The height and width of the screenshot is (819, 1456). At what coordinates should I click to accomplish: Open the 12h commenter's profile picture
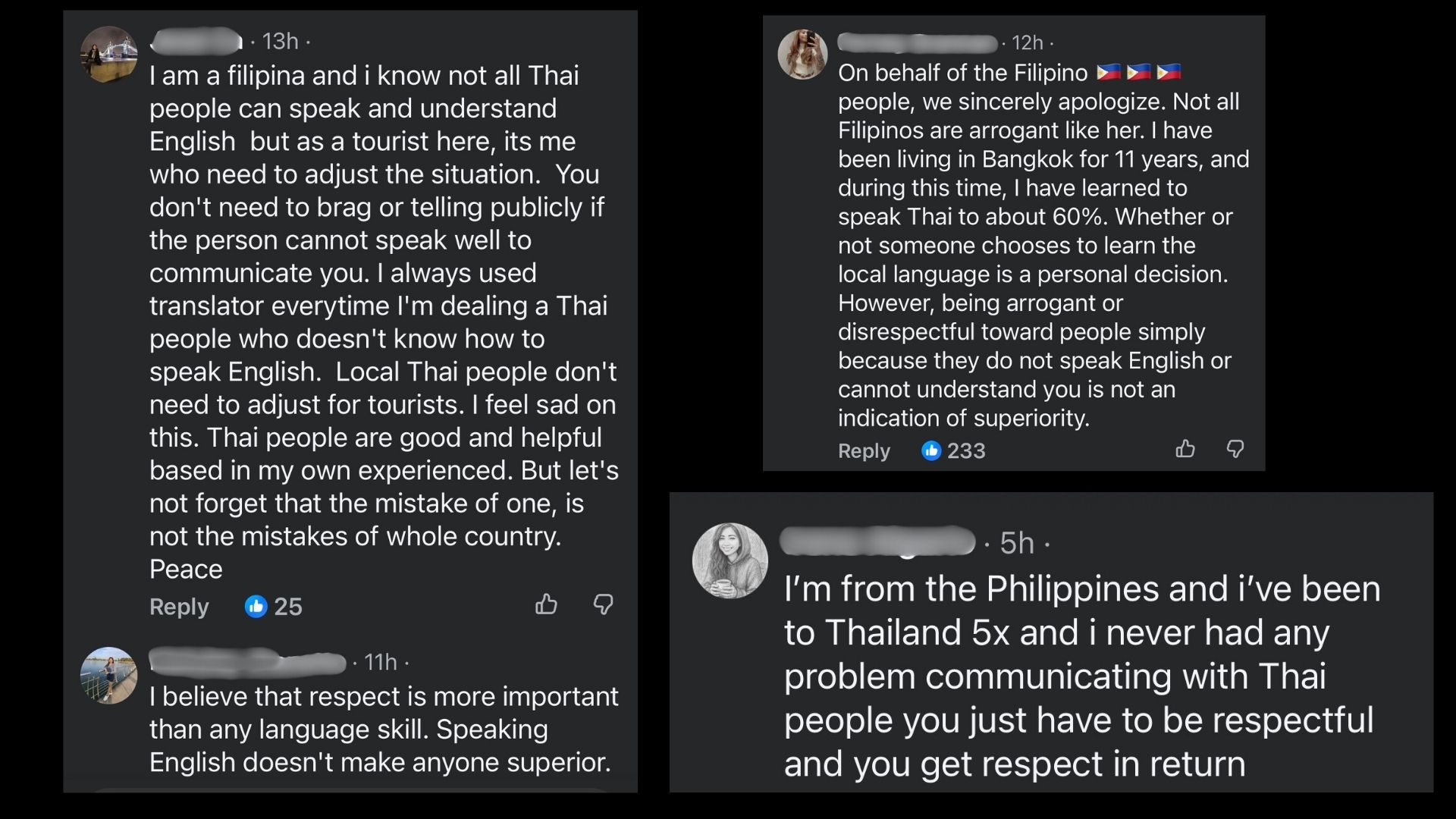point(803,55)
